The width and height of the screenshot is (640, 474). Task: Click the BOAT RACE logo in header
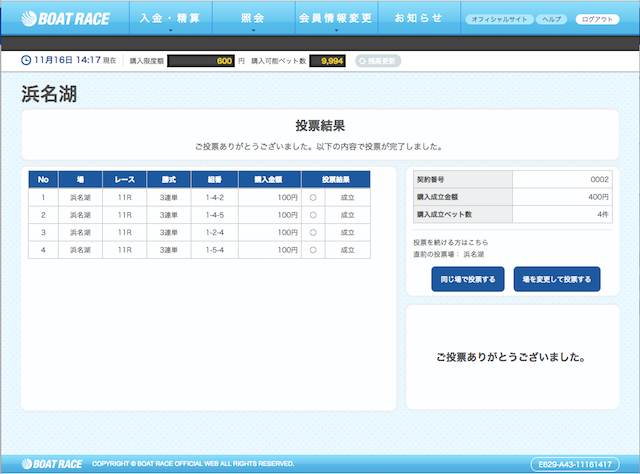pos(65,19)
